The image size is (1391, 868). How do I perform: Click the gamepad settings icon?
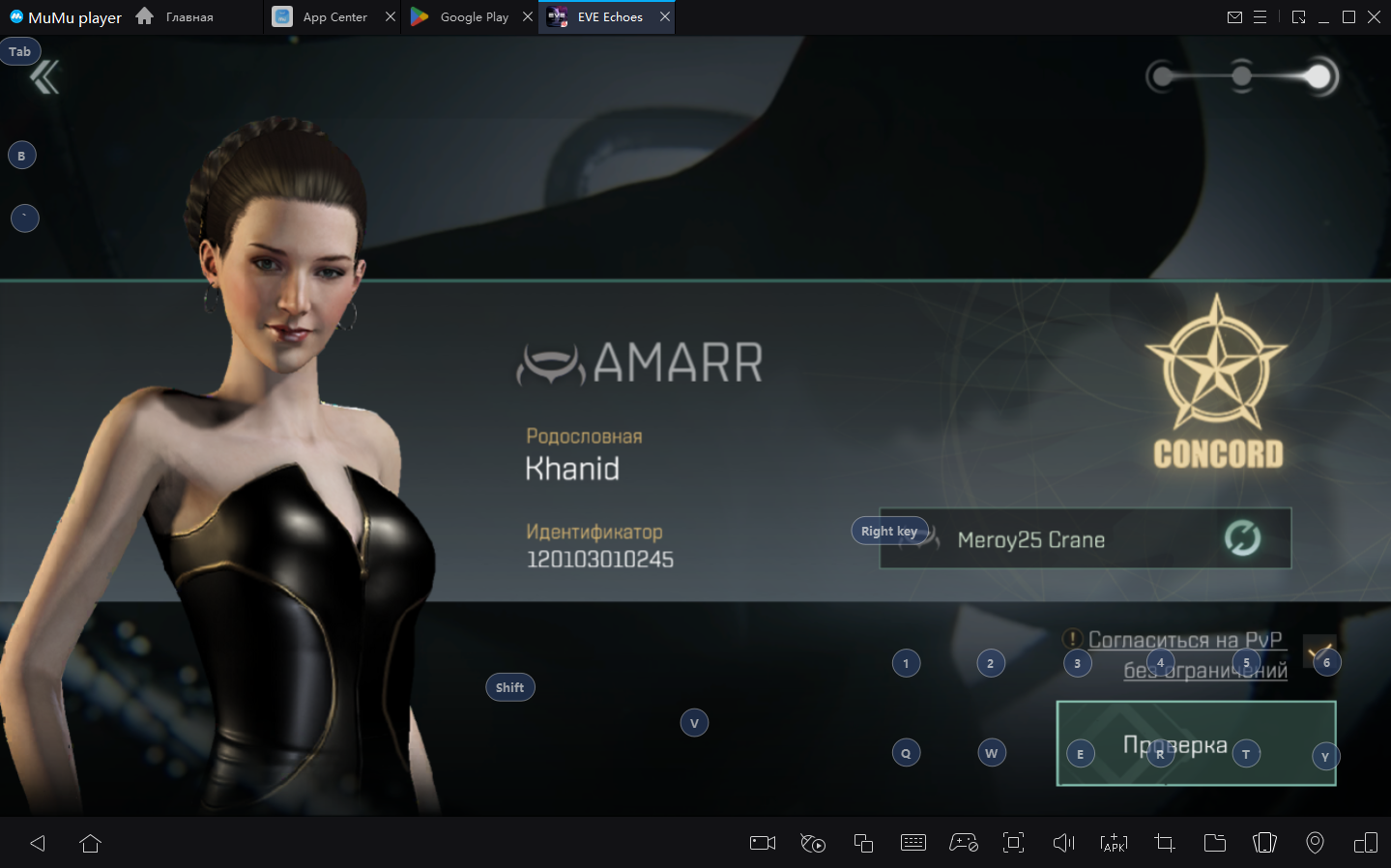tap(963, 843)
